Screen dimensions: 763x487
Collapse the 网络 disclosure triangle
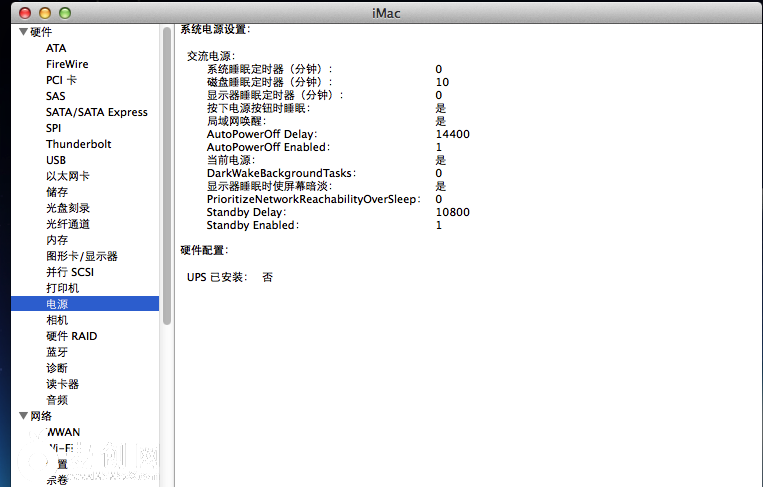click(x=23, y=416)
